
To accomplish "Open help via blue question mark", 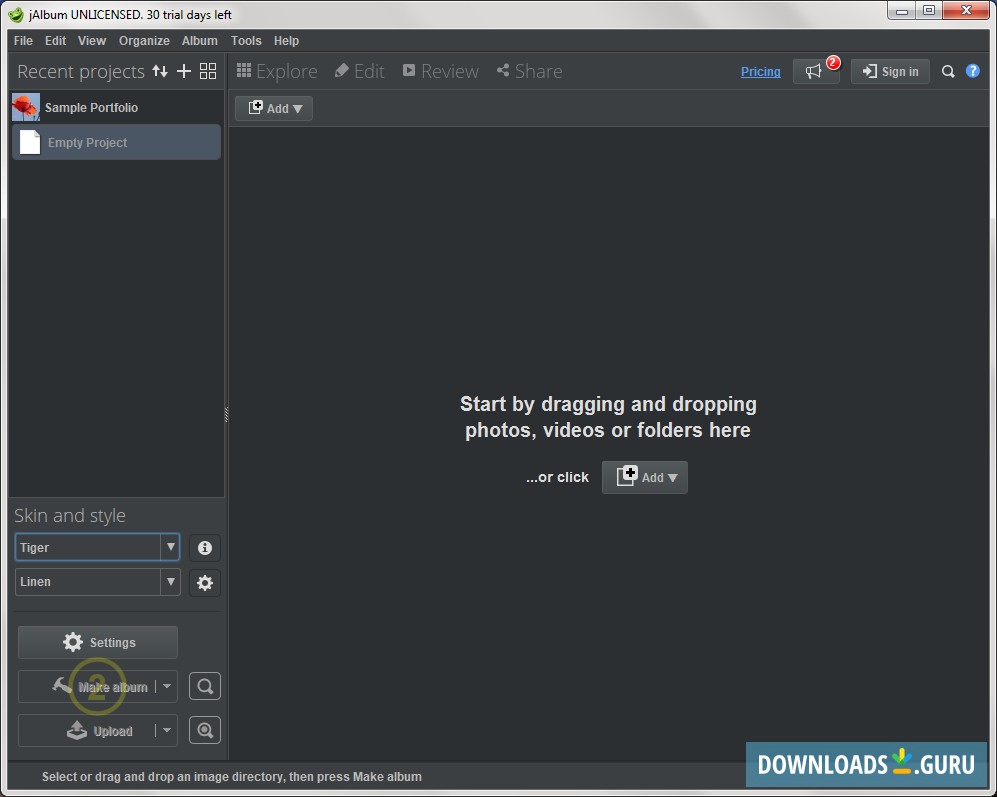I will [x=972, y=71].
